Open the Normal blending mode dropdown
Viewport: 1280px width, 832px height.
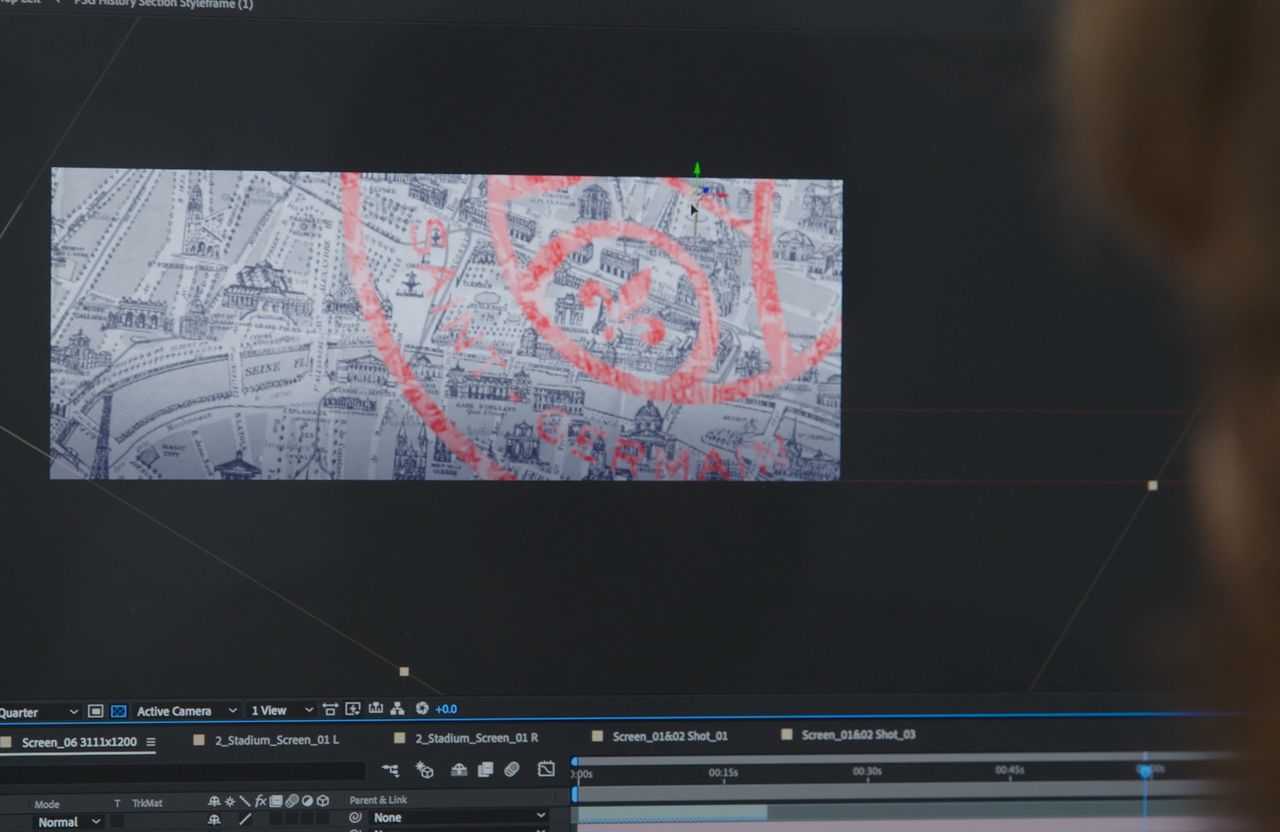point(69,822)
